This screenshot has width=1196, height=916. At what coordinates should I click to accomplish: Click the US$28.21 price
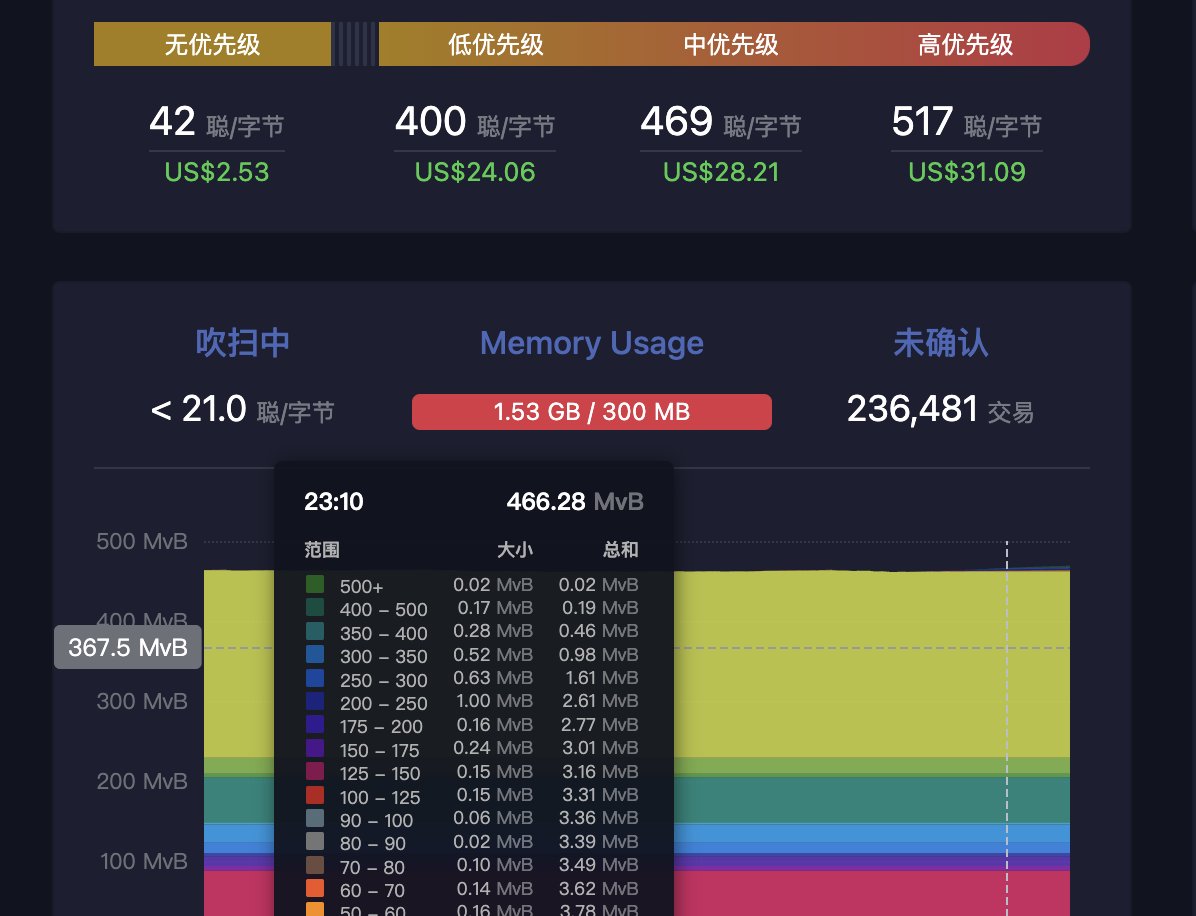(721, 172)
